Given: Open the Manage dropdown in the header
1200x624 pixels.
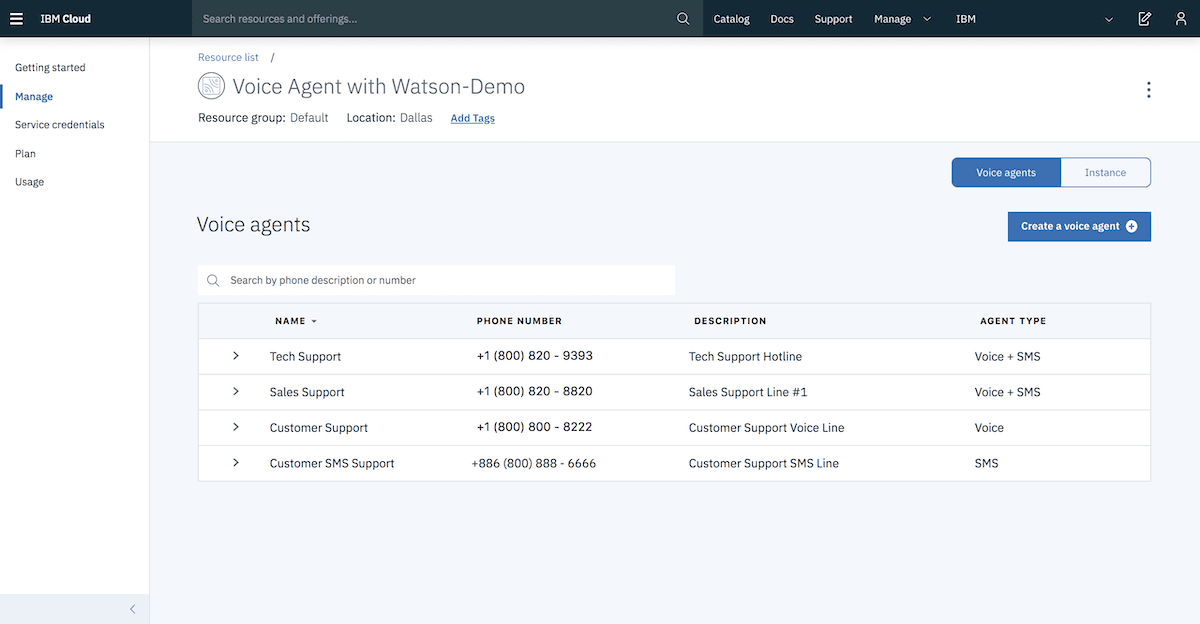Looking at the screenshot, I should pyautogui.click(x=902, y=19).
